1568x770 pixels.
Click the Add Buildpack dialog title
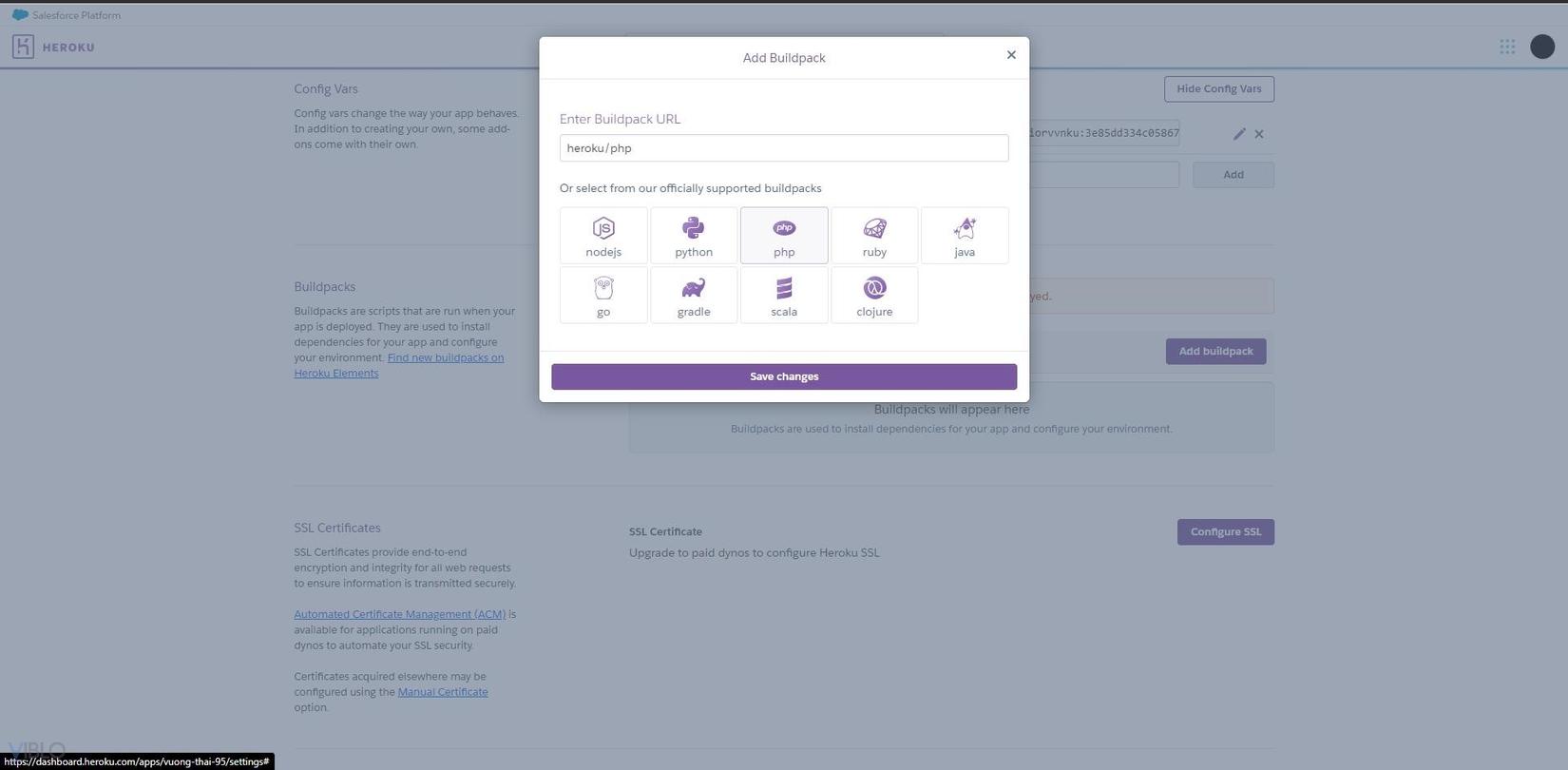[784, 58]
